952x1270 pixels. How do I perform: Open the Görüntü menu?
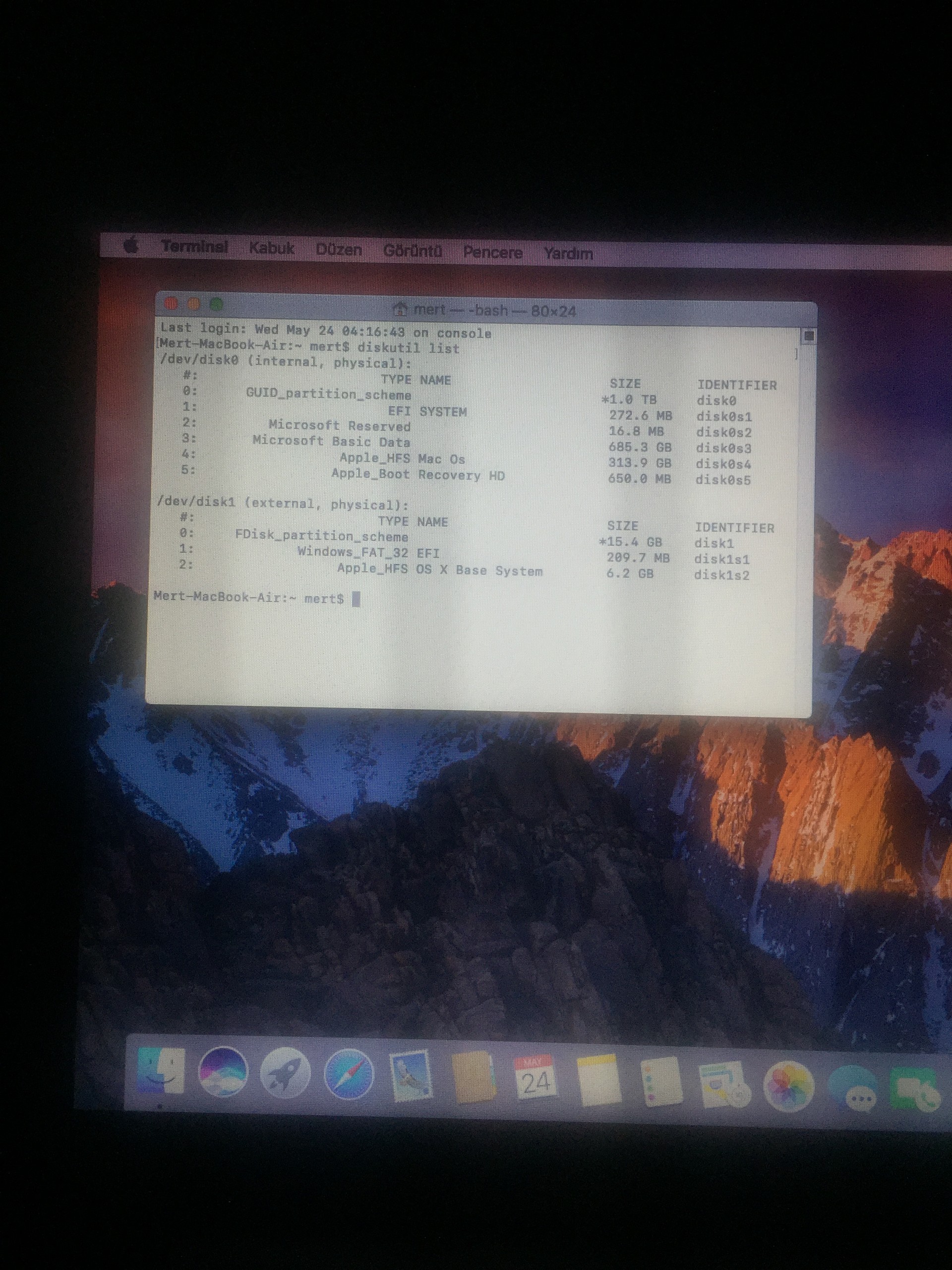[412, 251]
